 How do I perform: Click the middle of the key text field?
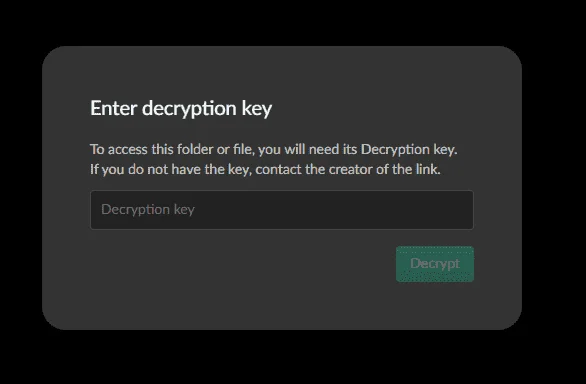click(282, 210)
